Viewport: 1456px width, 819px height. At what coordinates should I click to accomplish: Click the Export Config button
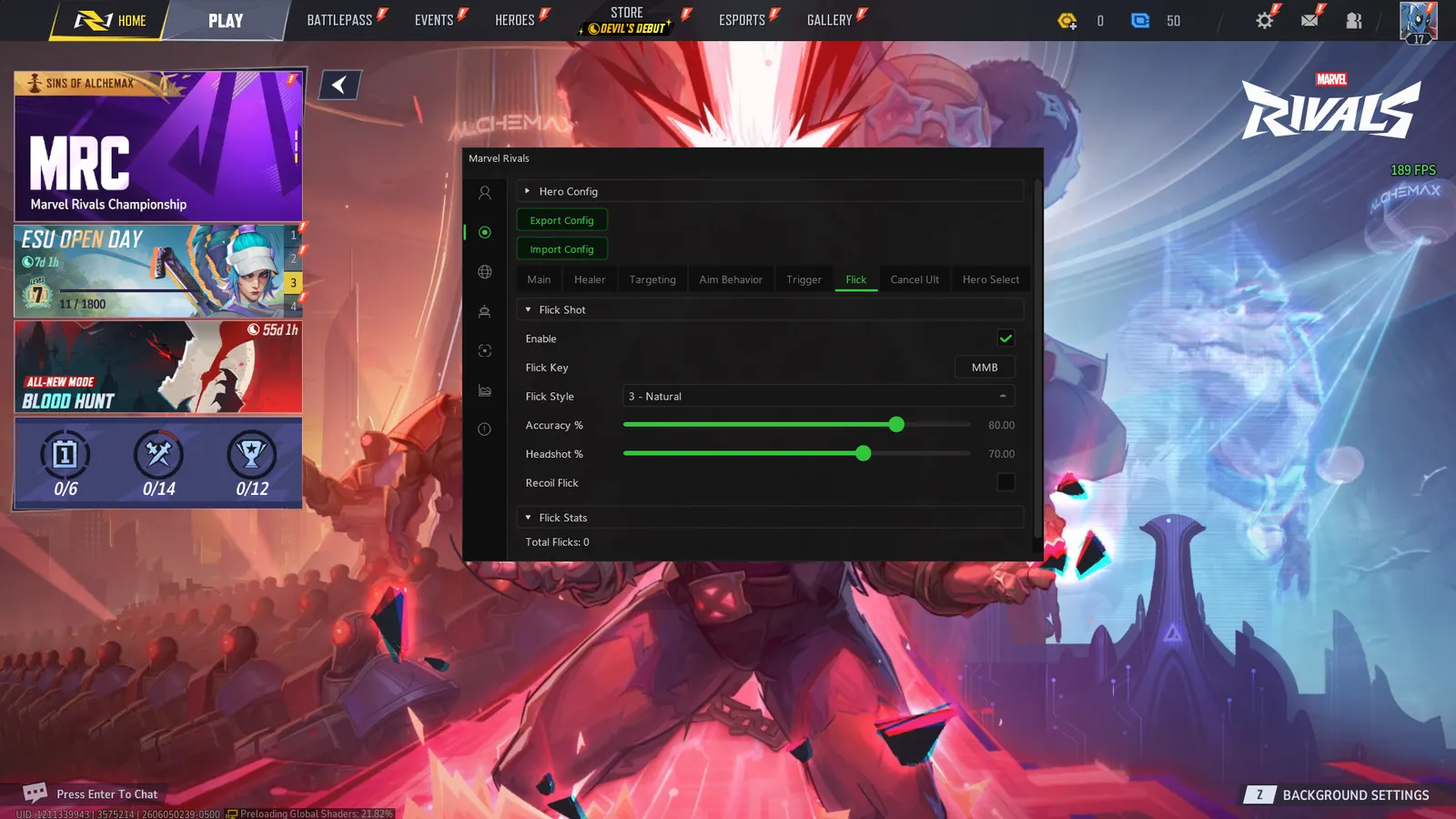[x=561, y=220]
